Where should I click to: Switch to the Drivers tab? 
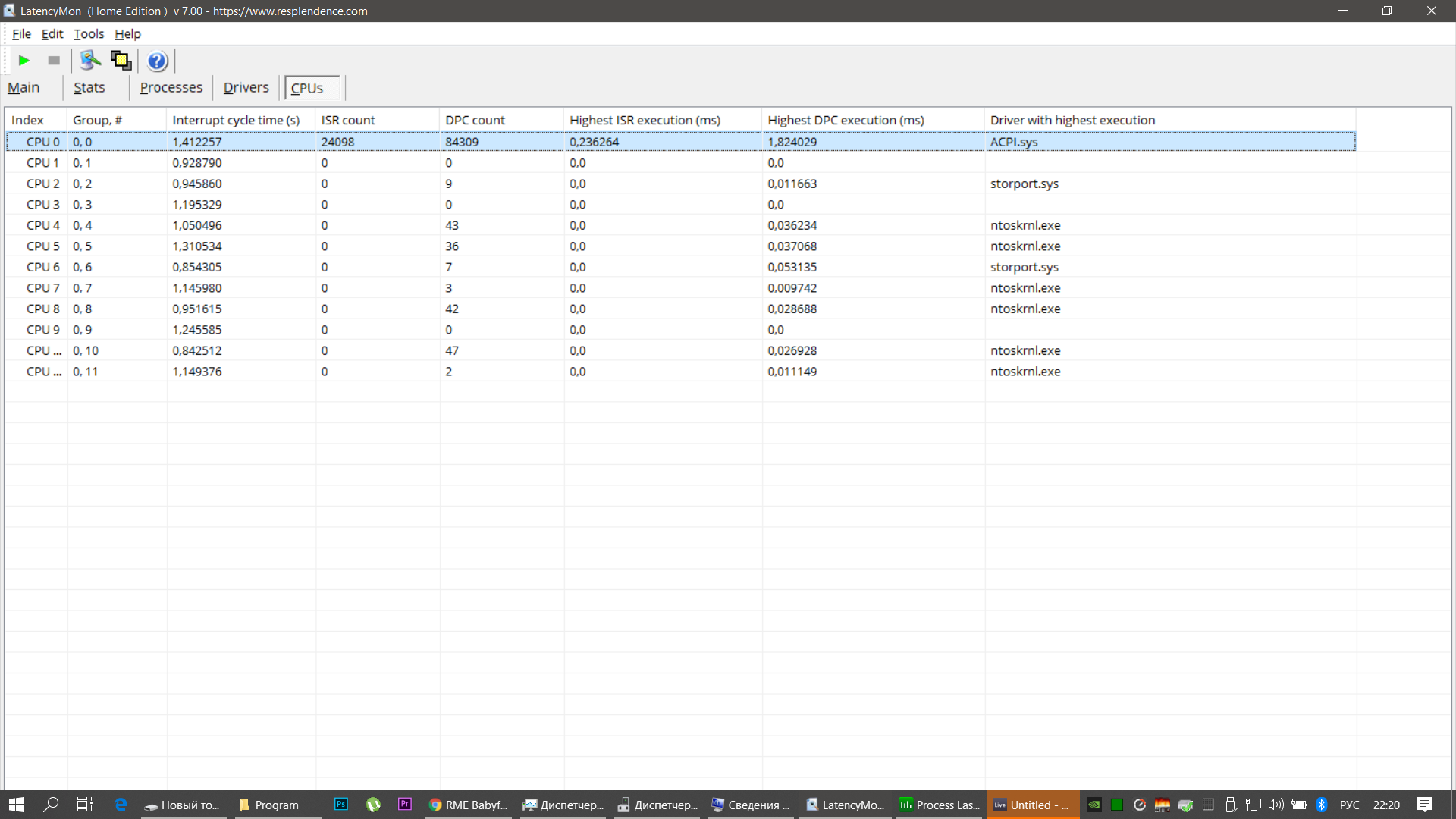pyautogui.click(x=246, y=88)
